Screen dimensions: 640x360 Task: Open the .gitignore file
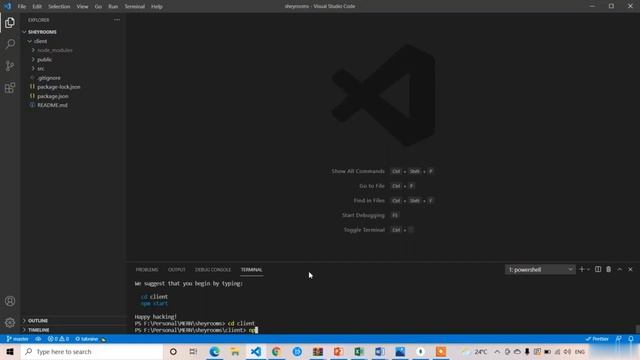point(49,78)
